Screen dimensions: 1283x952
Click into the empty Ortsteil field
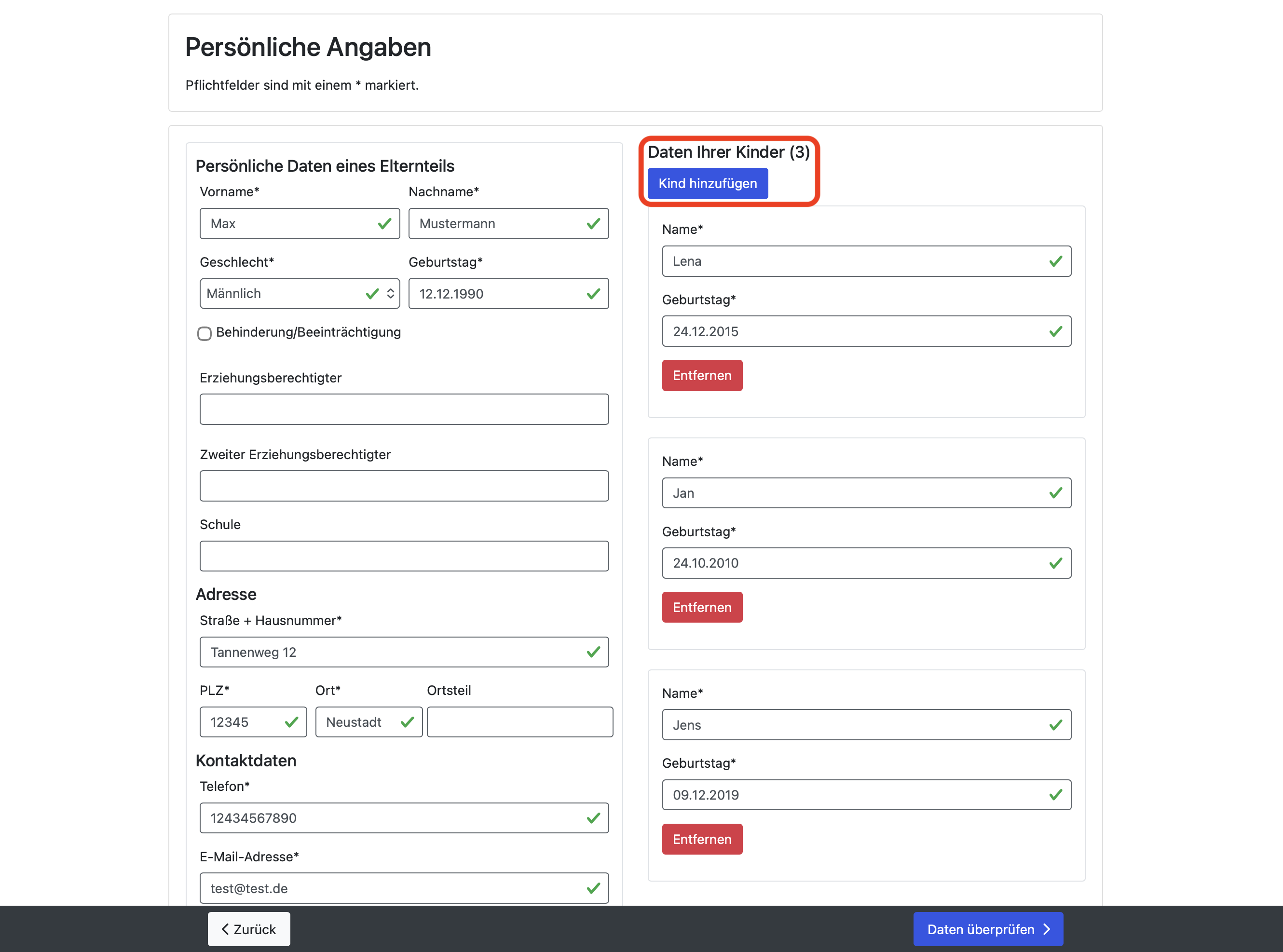(x=519, y=722)
